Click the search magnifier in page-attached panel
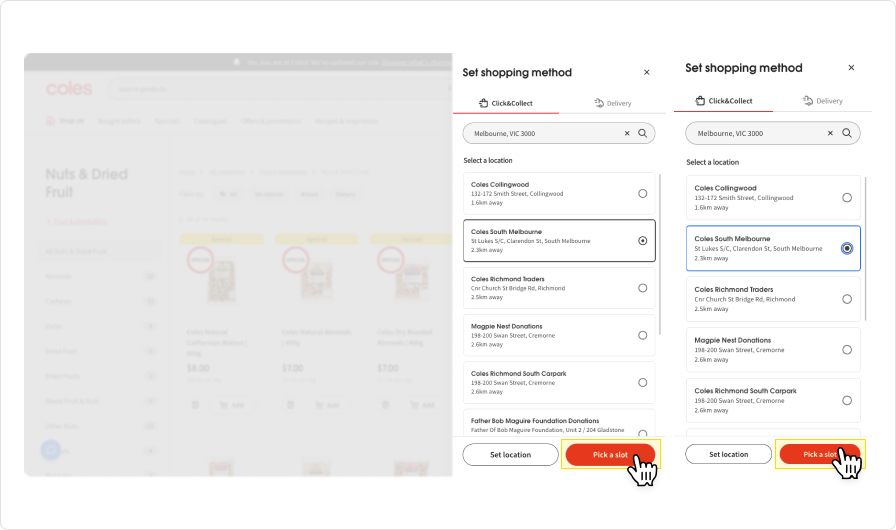Image resolution: width=896 pixels, height=530 pixels. pyautogui.click(x=643, y=133)
